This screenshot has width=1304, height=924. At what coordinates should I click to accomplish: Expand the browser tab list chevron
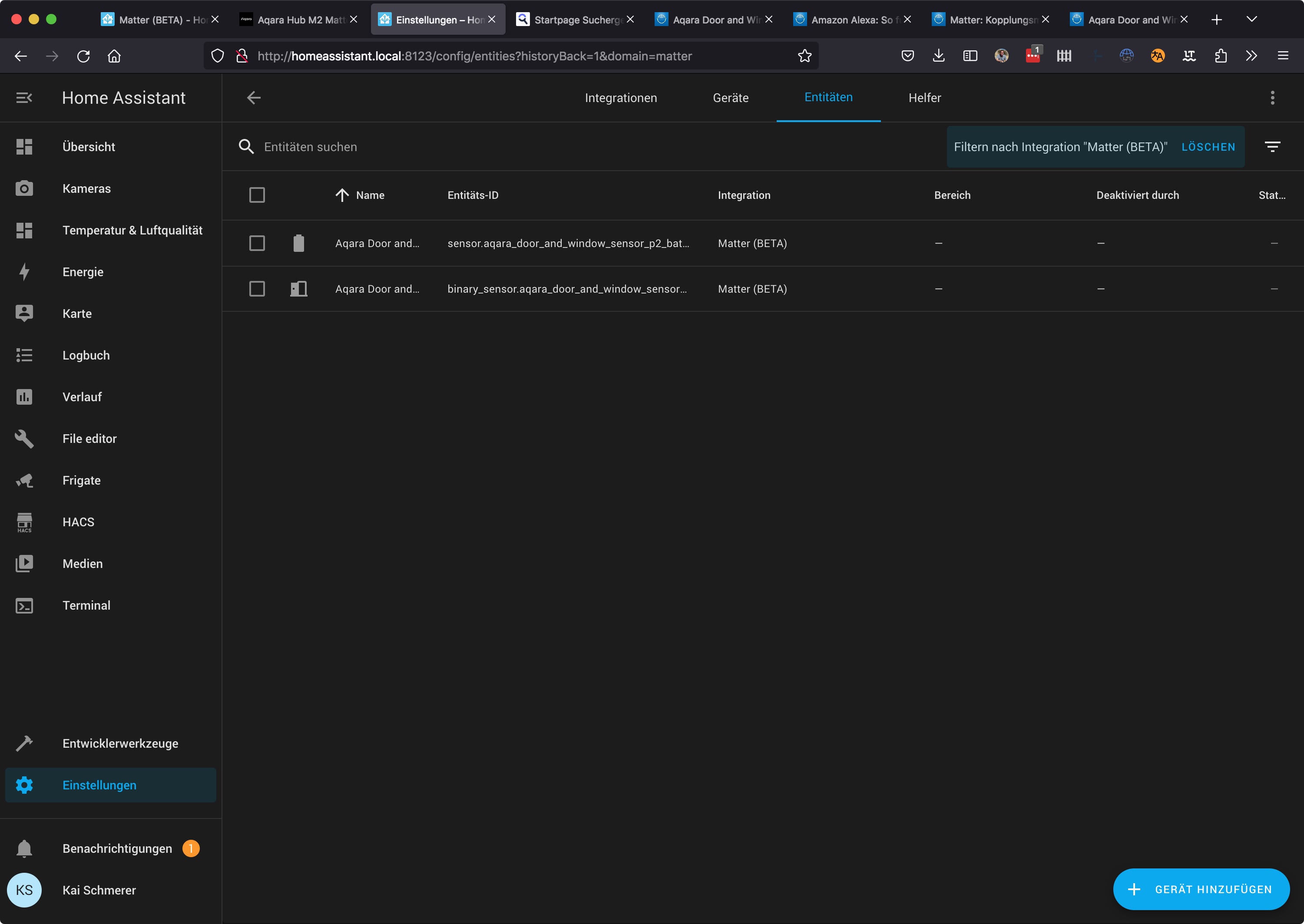tap(1251, 20)
